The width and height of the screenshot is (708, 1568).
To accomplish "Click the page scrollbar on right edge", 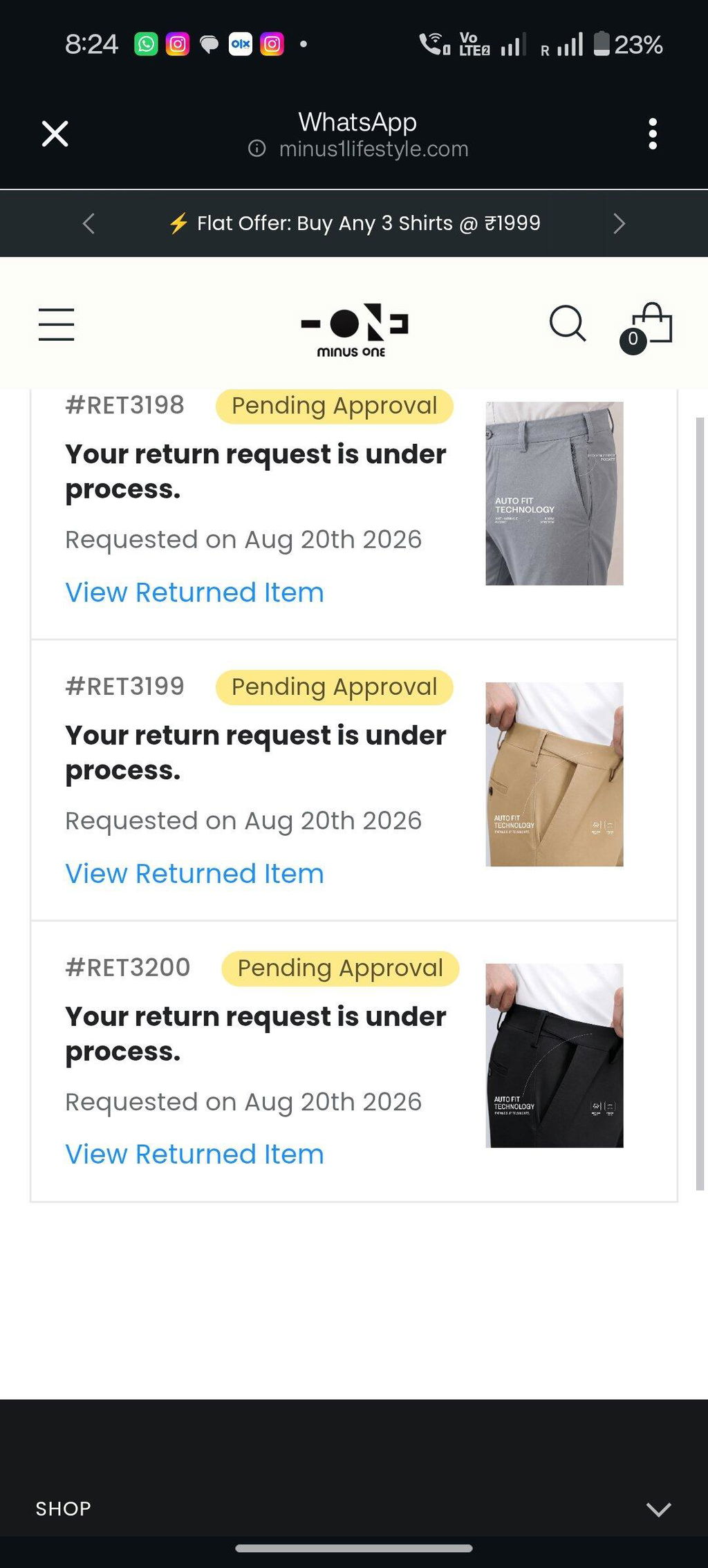I will coord(700,803).
